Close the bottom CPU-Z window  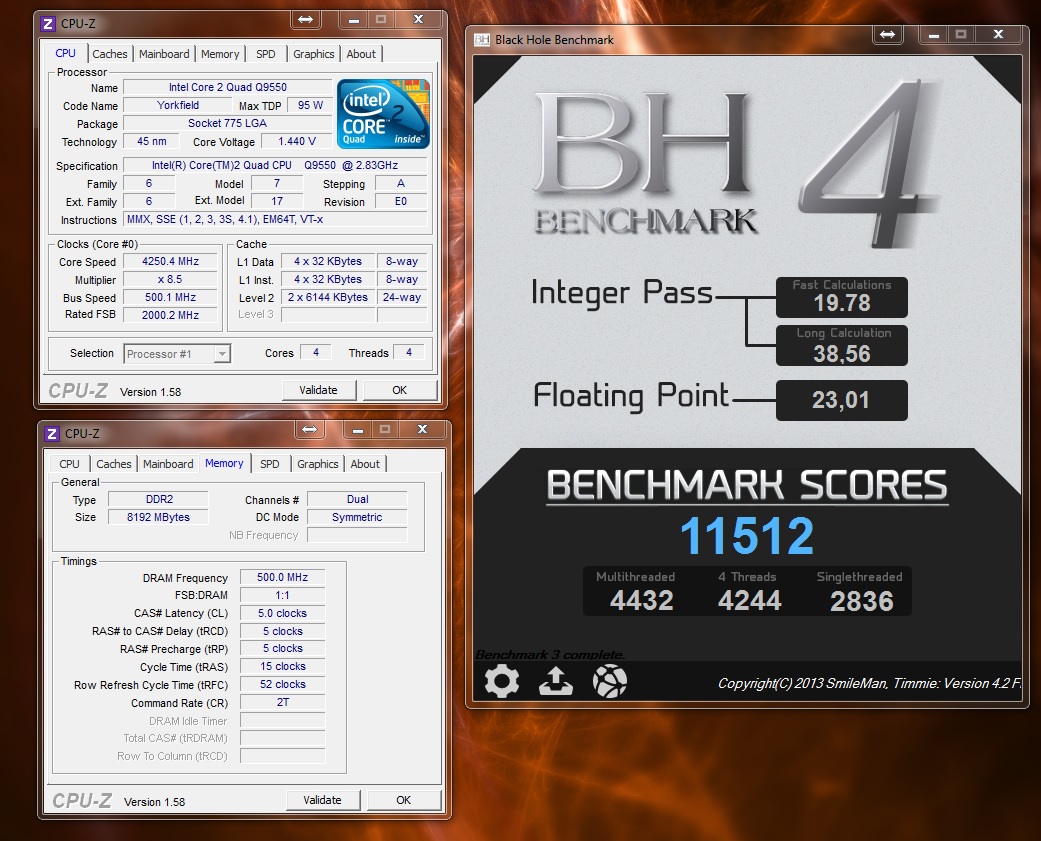pyautogui.click(x=422, y=429)
